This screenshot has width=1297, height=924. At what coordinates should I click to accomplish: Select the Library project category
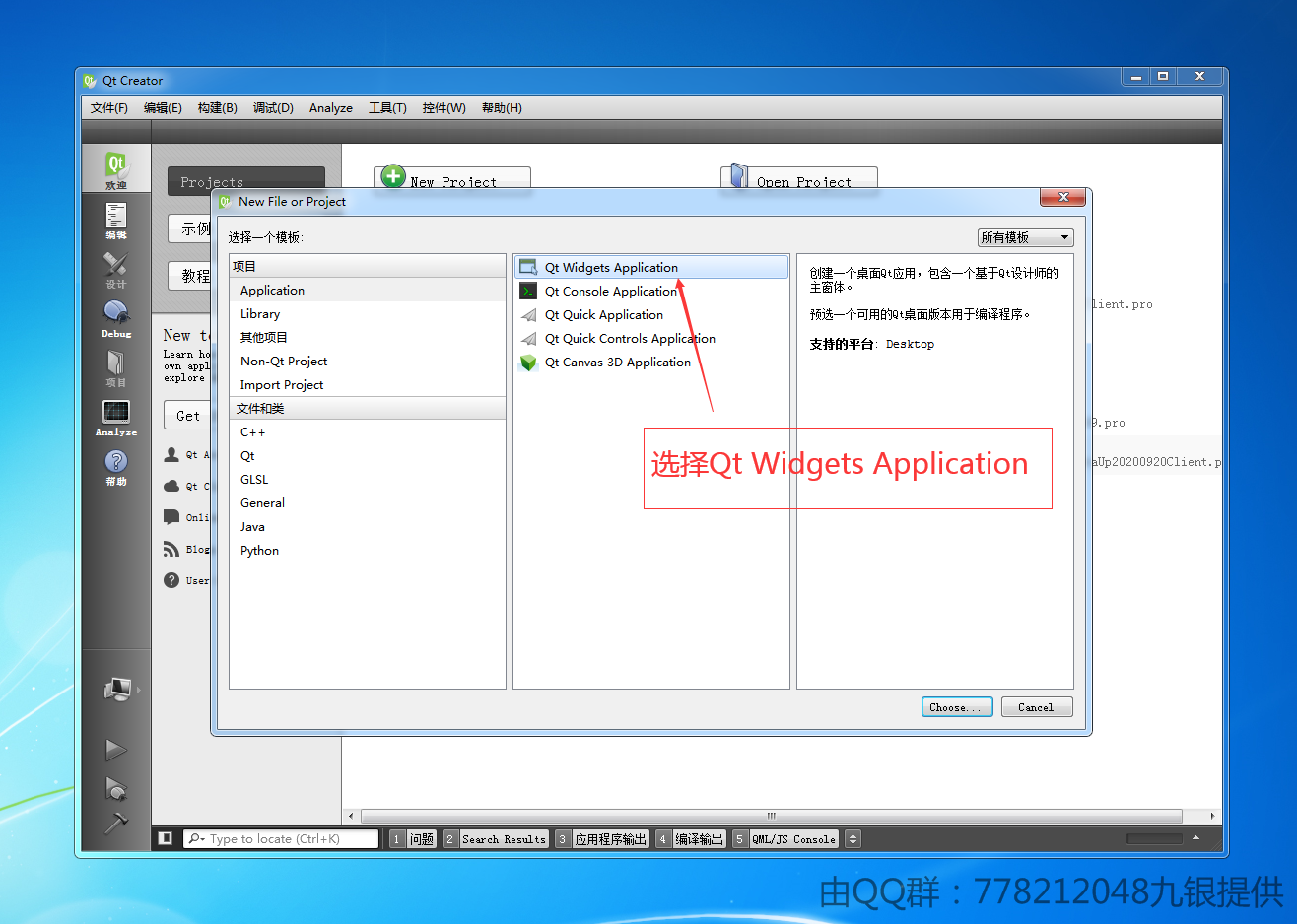point(367,314)
